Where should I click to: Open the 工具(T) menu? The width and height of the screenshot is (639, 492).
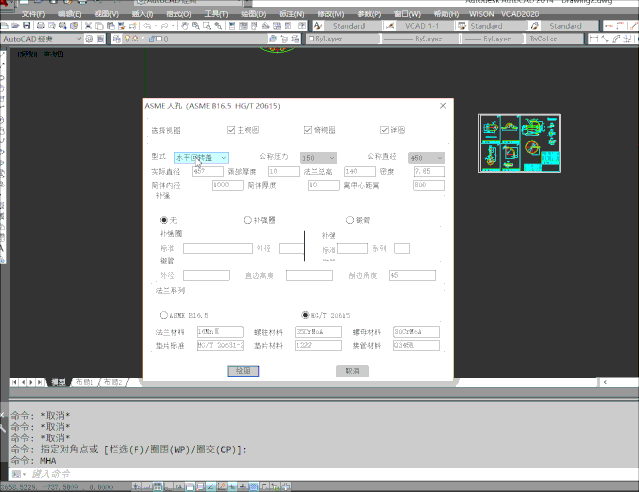point(216,14)
